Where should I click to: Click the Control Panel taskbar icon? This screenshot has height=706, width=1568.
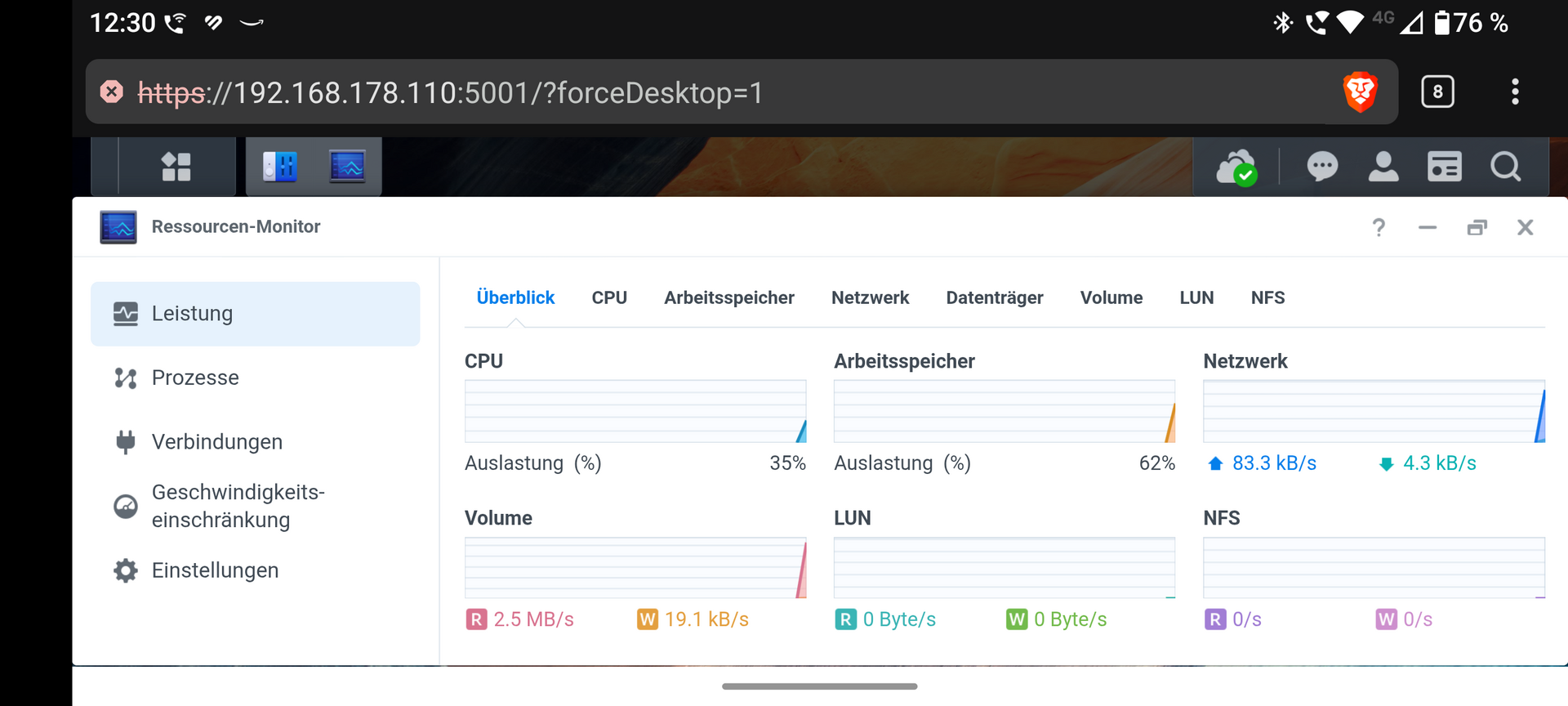[279, 167]
